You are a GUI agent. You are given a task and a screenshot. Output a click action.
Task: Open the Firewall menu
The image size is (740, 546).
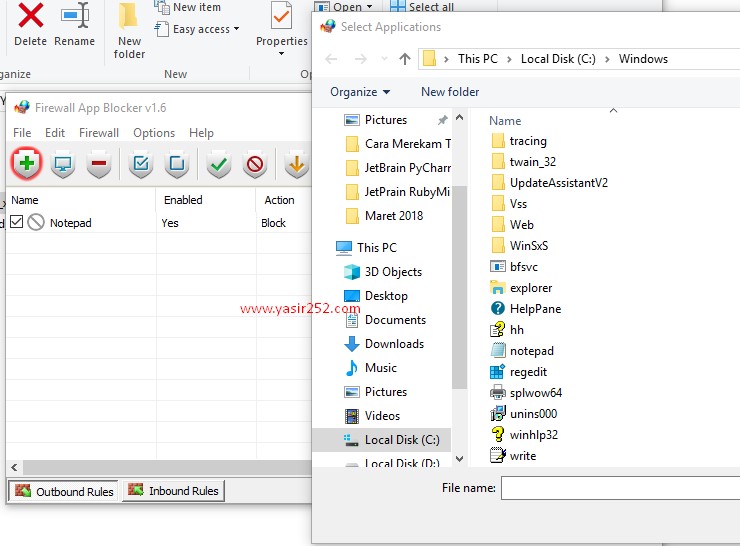tap(99, 133)
